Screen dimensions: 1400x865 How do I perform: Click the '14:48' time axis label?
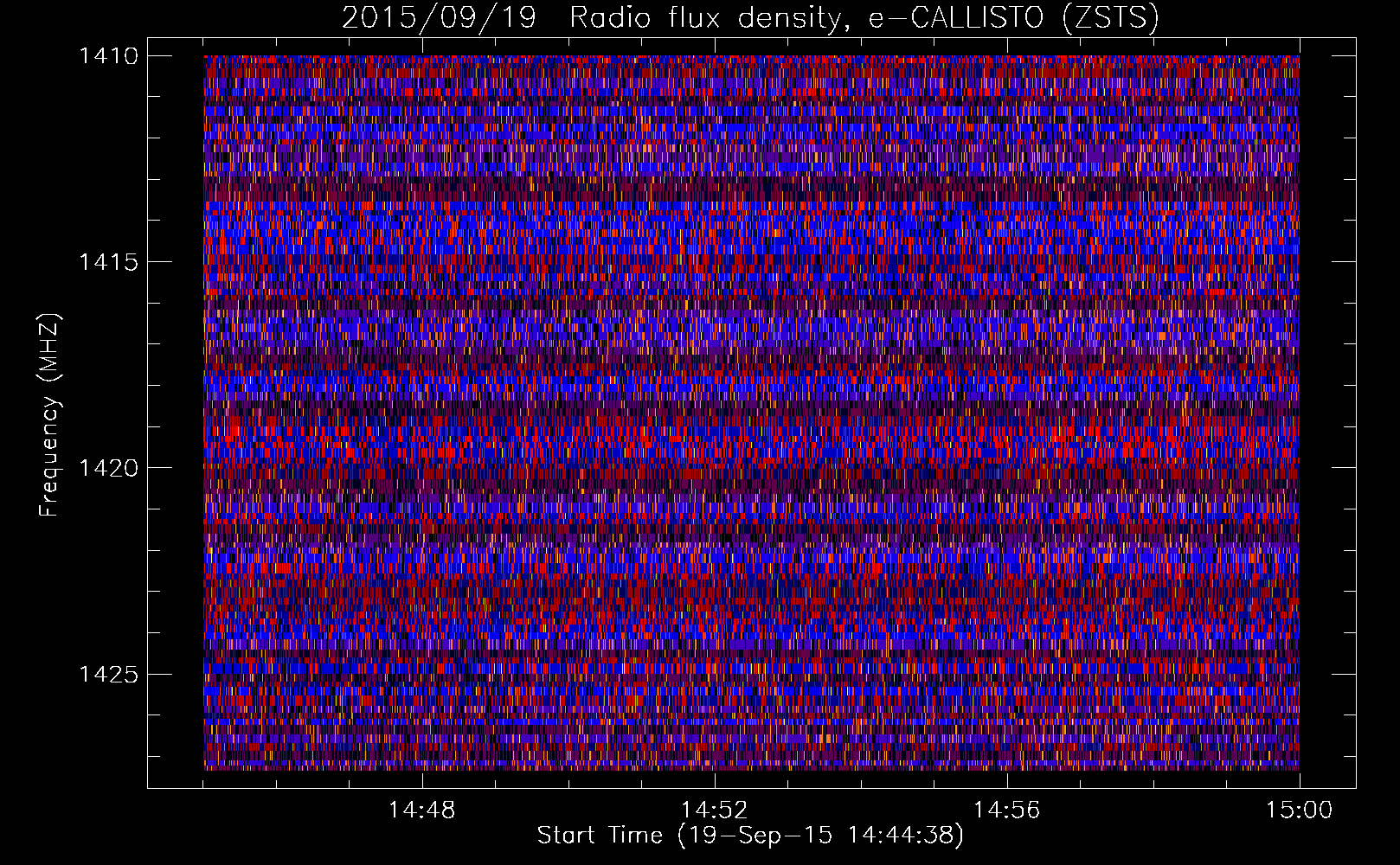pyautogui.click(x=422, y=811)
